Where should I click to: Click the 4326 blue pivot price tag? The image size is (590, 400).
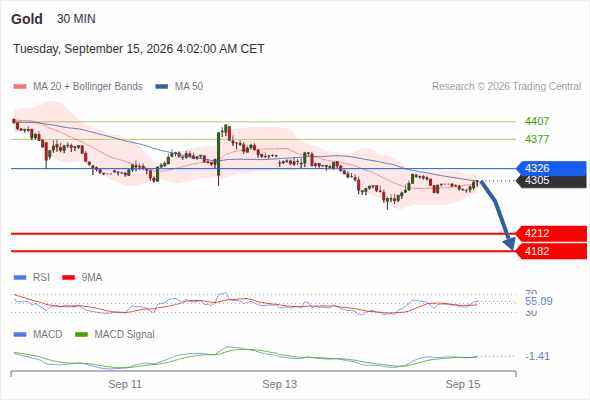pyautogui.click(x=551, y=168)
